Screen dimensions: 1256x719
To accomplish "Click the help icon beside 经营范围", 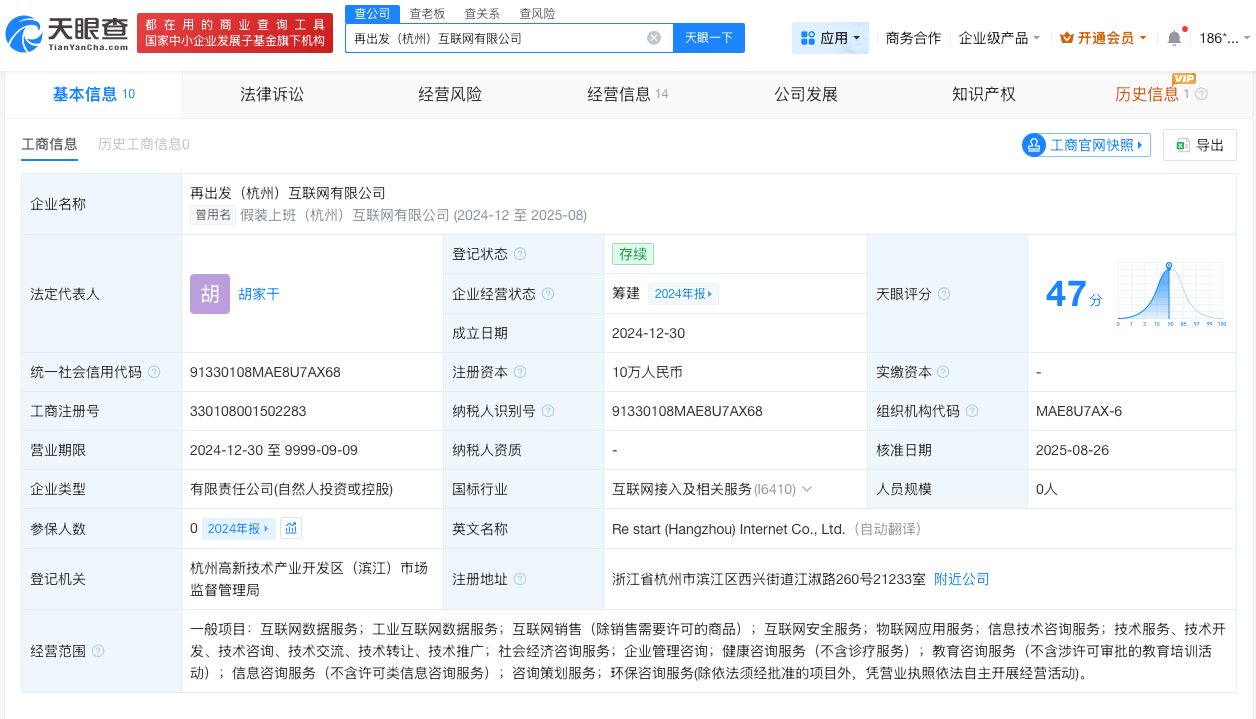I will 97,650.
